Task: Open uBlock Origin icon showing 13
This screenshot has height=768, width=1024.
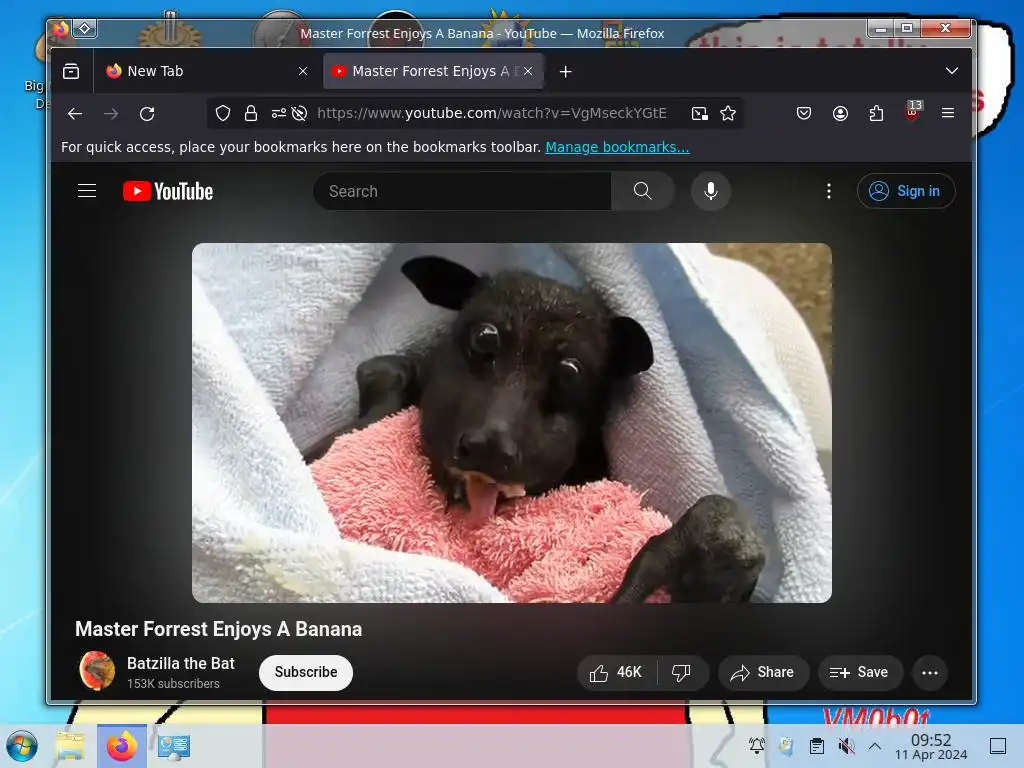Action: click(913, 111)
